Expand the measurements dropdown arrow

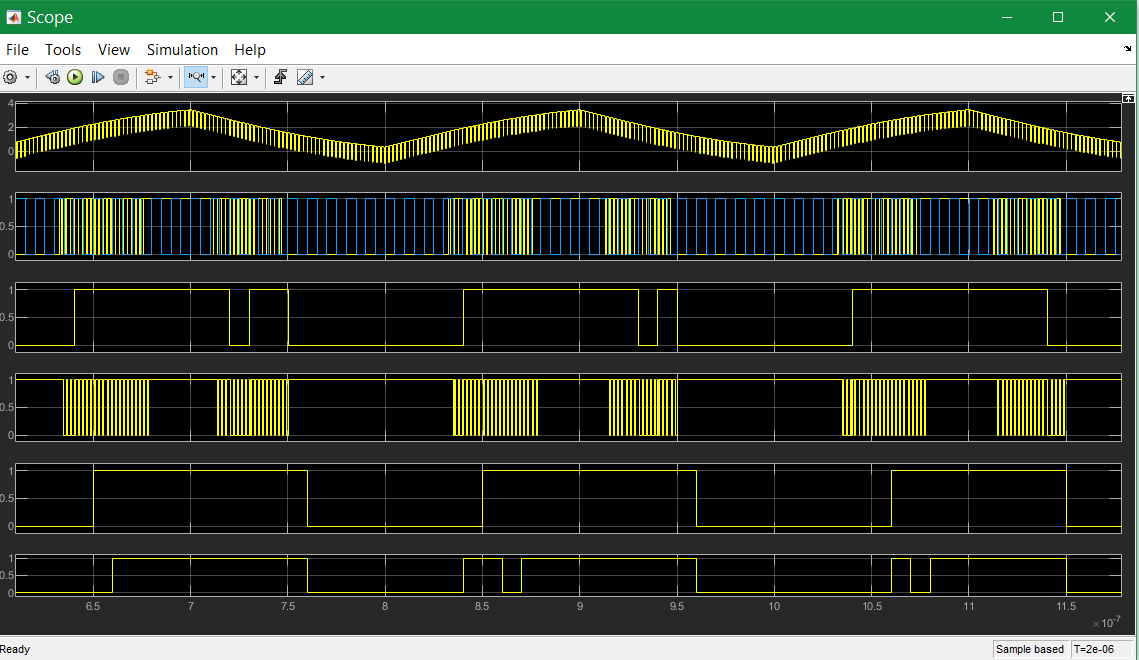tap(323, 78)
